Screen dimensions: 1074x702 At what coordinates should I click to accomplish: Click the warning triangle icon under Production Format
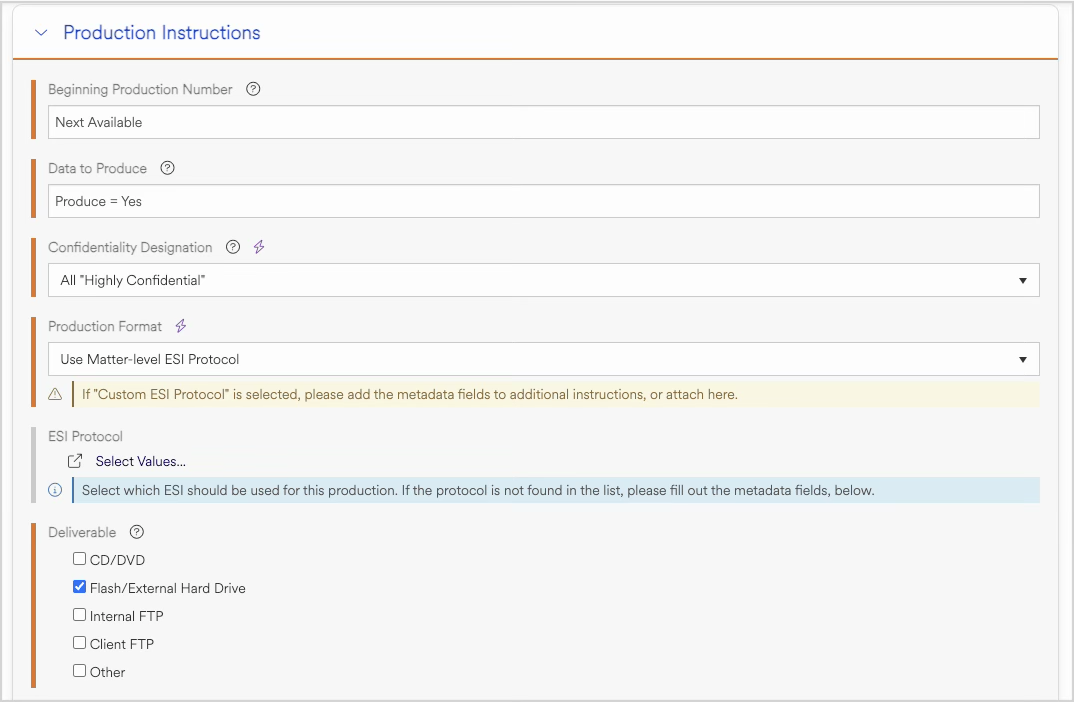tap(55, 394)
